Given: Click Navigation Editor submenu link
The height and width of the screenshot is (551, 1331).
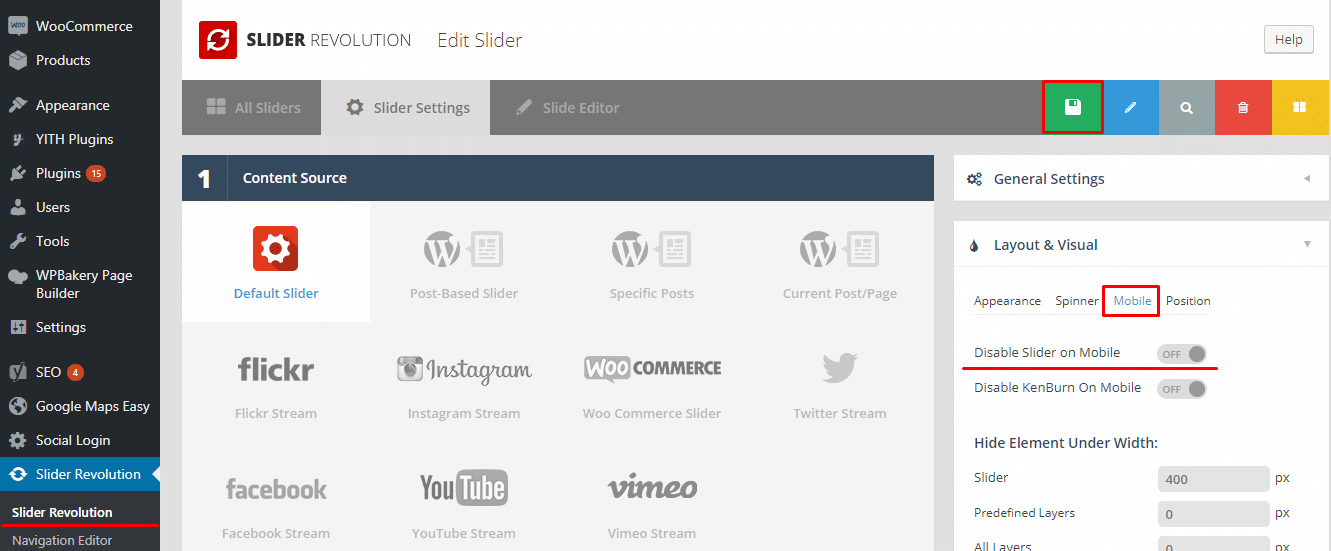Looking at the screenshot, I should pyautogui.click(x=62, y=540).
